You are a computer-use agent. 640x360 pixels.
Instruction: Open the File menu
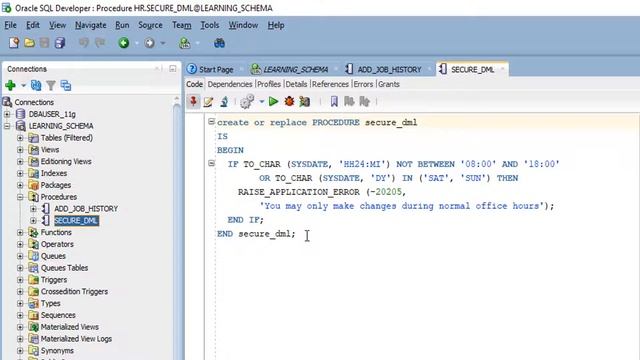11,25
